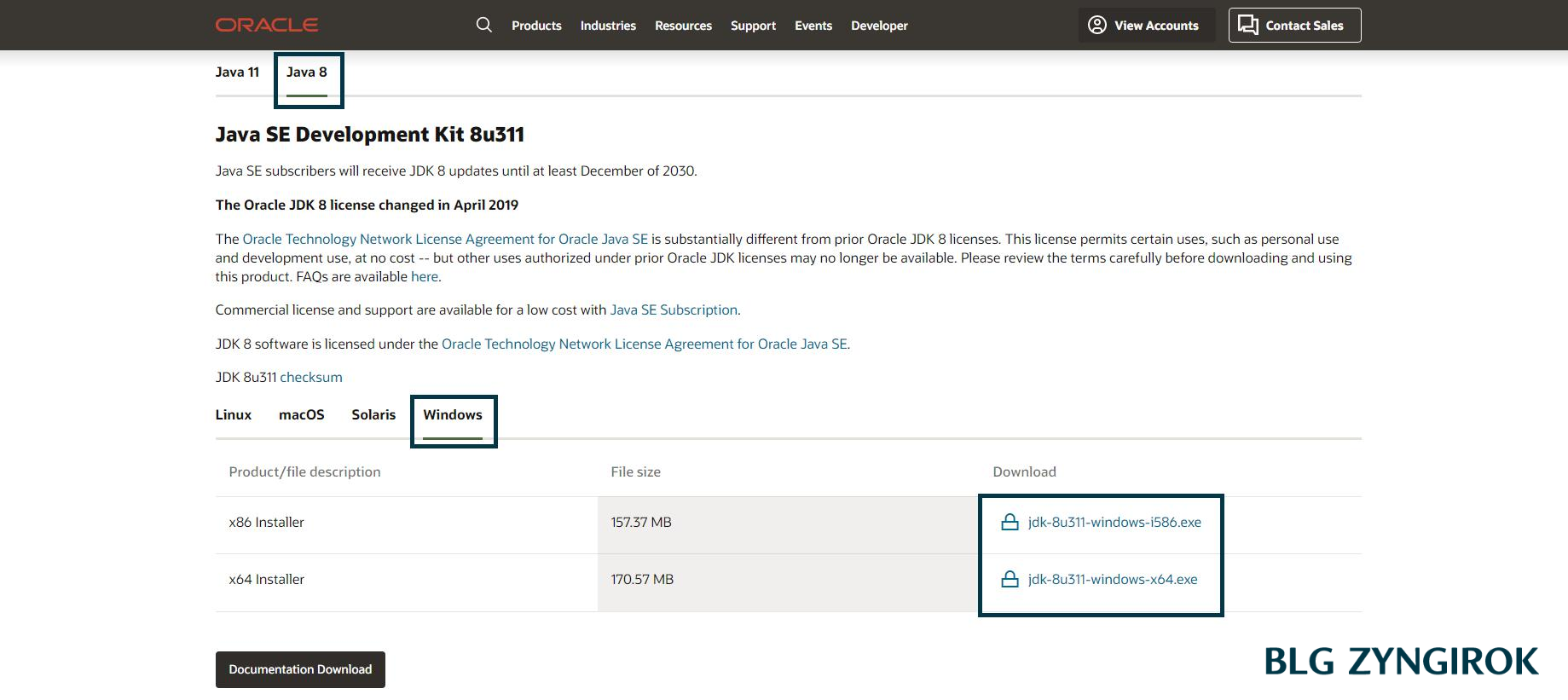
Task: Open the Products menu
Action: 536,26
